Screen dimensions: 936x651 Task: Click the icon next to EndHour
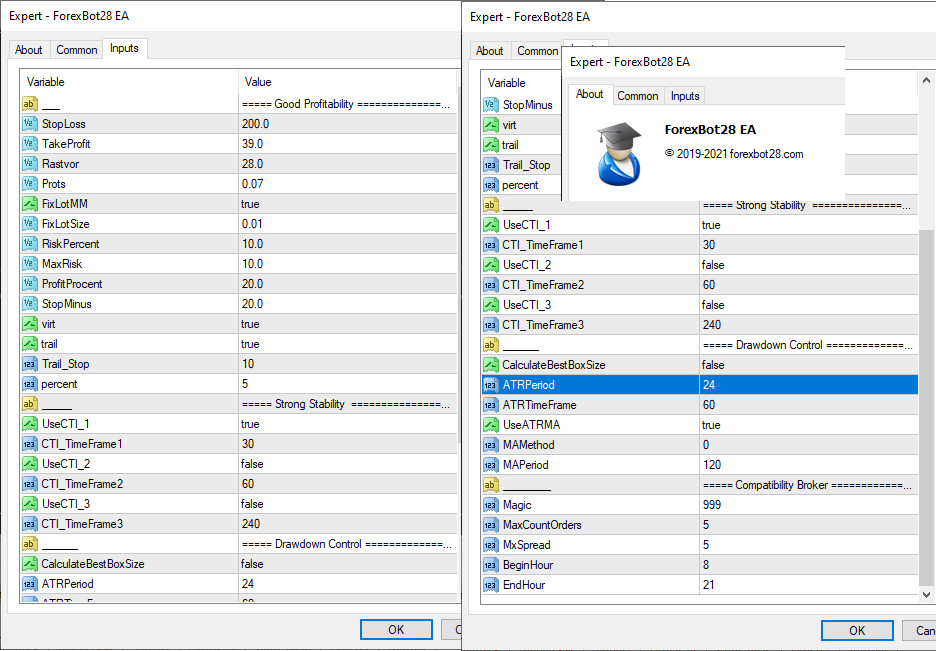coord(491,585)
